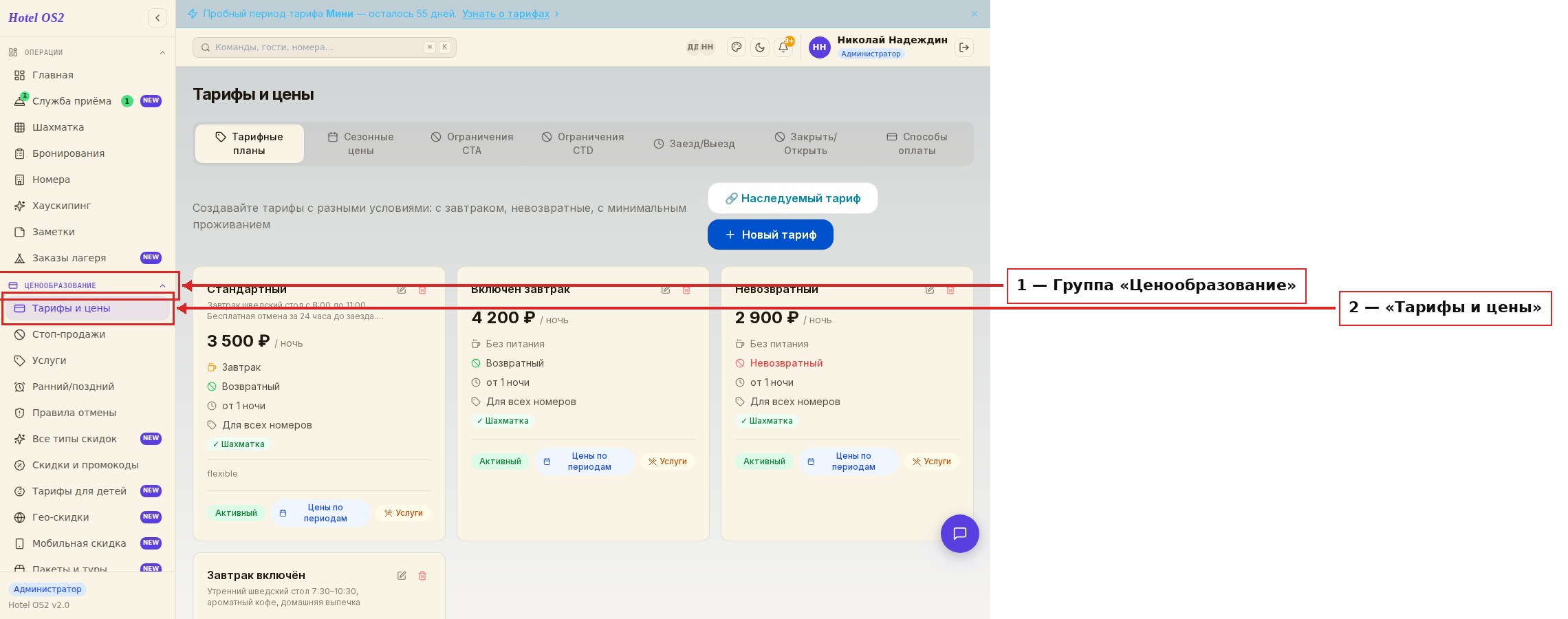Toggle Активный status on Стандартный
1568x619 pixels.
236,513
